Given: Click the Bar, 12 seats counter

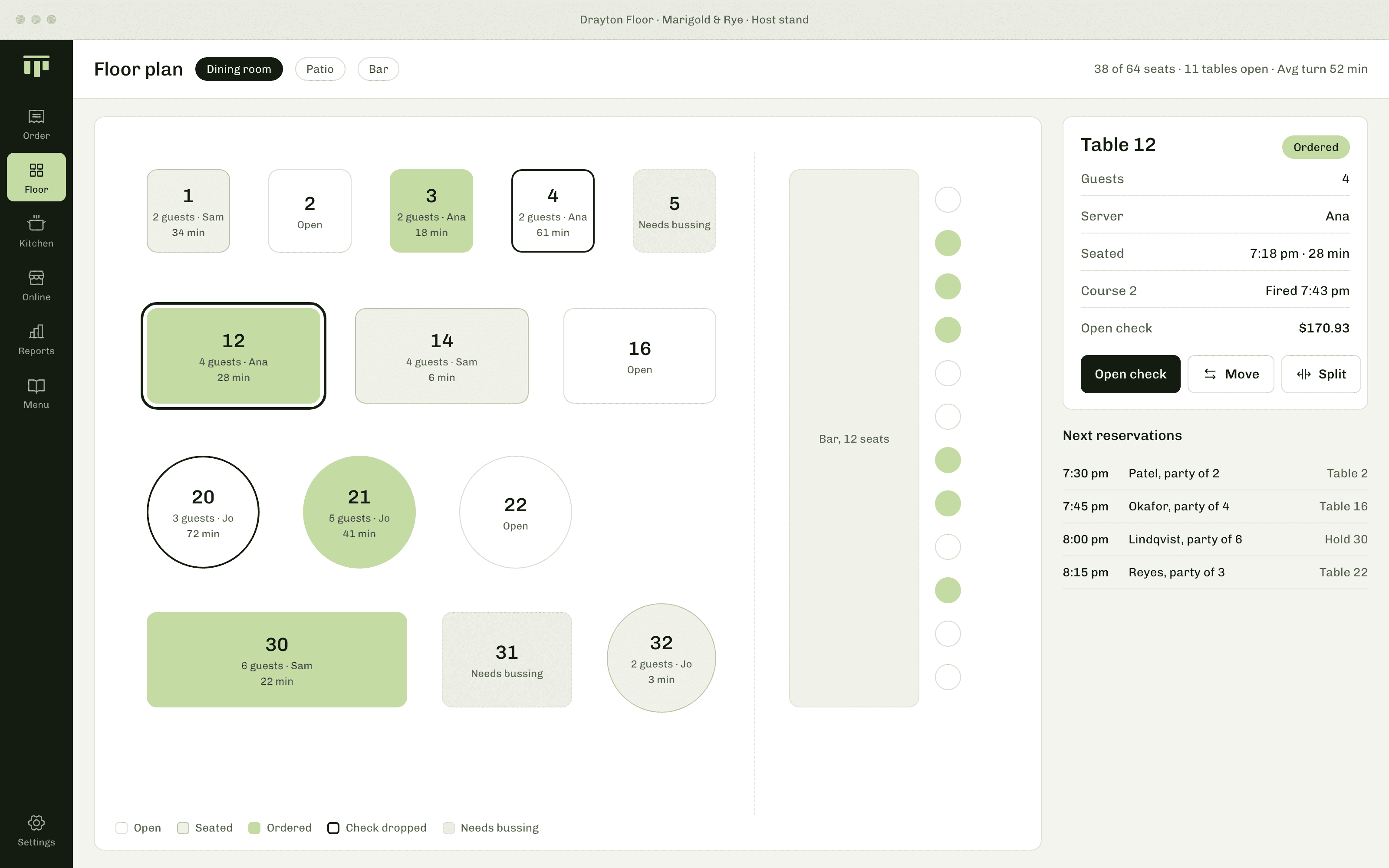Looking at the screenshot, I should pos(854,438).
